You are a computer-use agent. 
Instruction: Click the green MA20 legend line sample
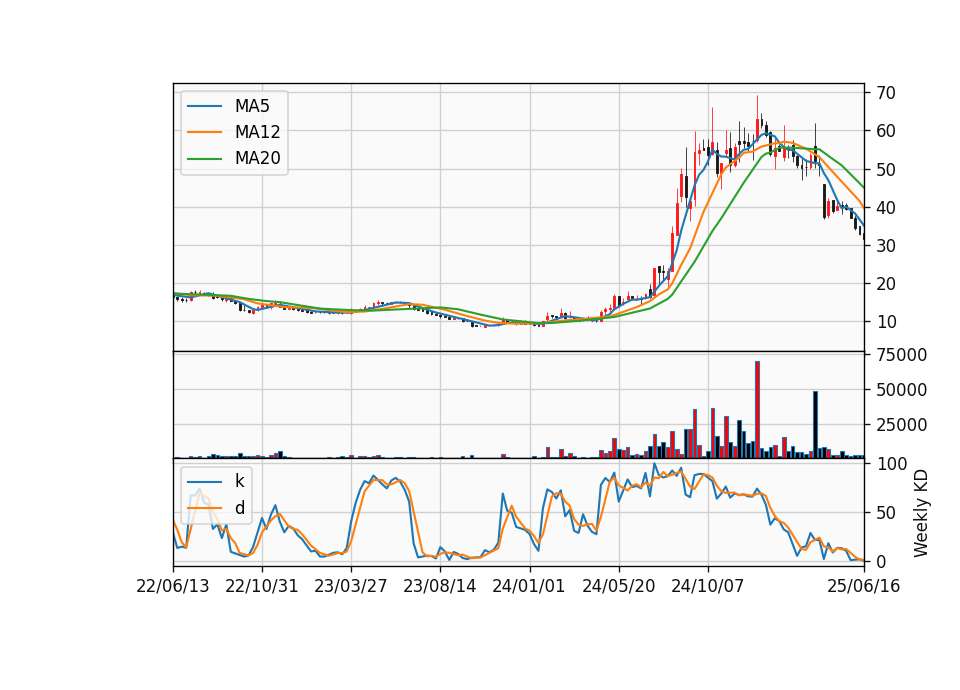[x=204, y=158]
